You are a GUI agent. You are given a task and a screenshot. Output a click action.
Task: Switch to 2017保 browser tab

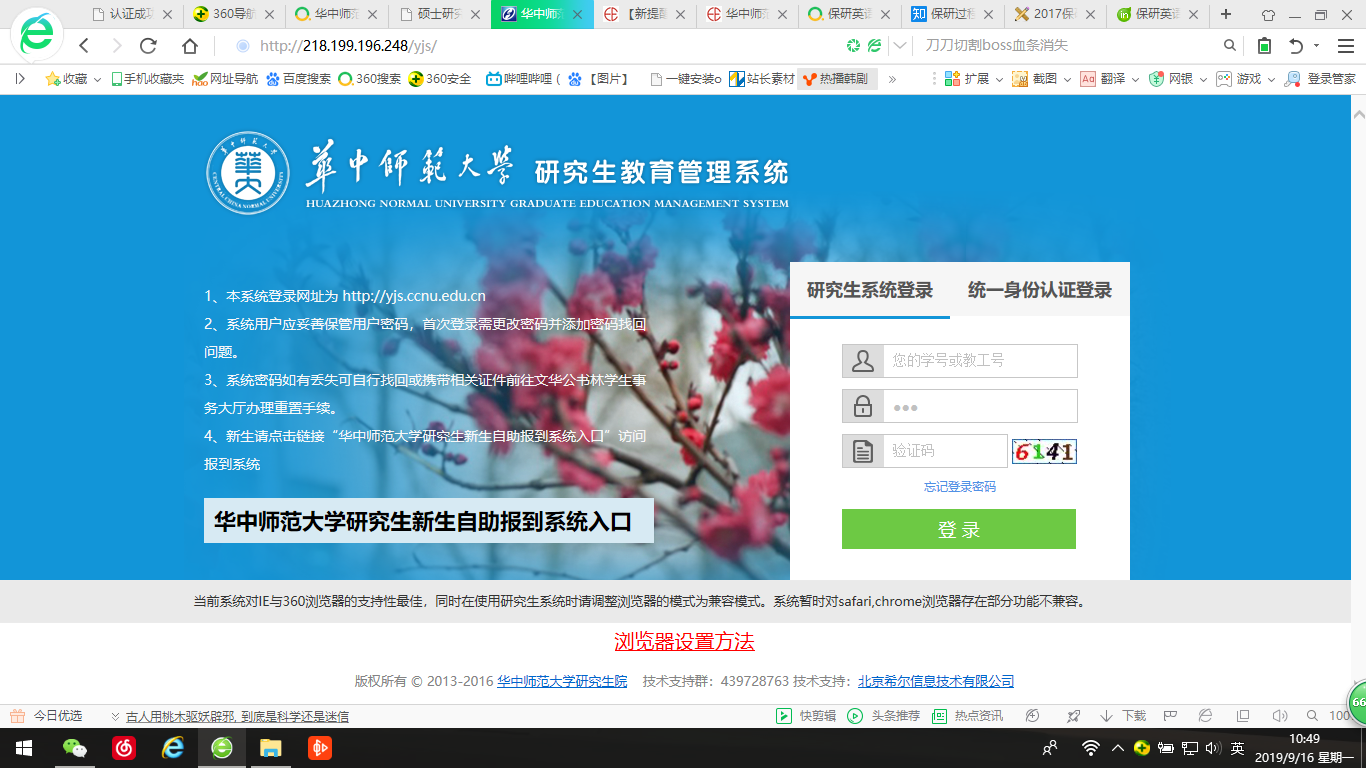[1052, 14]
